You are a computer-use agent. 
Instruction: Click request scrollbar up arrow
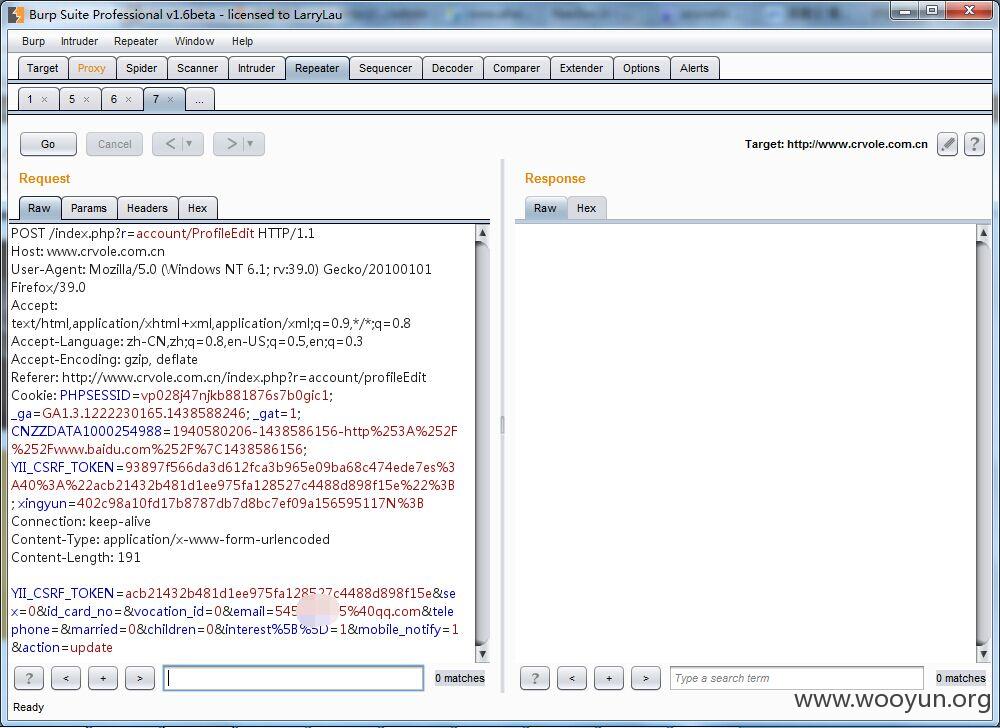[482, 233]
